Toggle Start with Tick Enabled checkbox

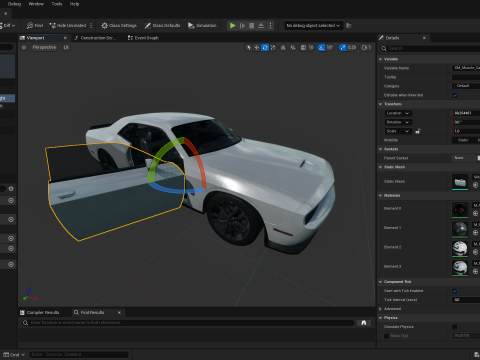point(455,291)
